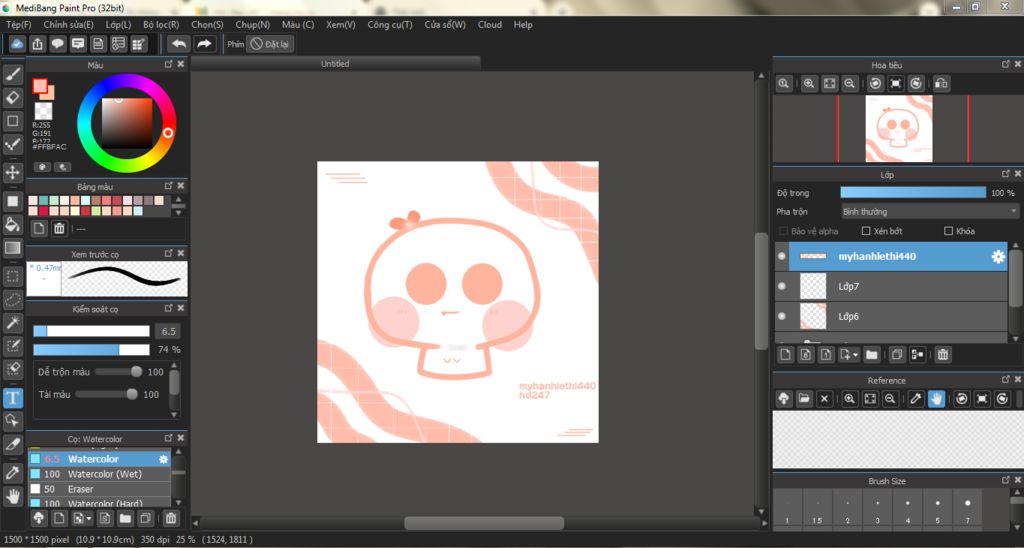Pop out the Lớp panel

point(1006,174)
